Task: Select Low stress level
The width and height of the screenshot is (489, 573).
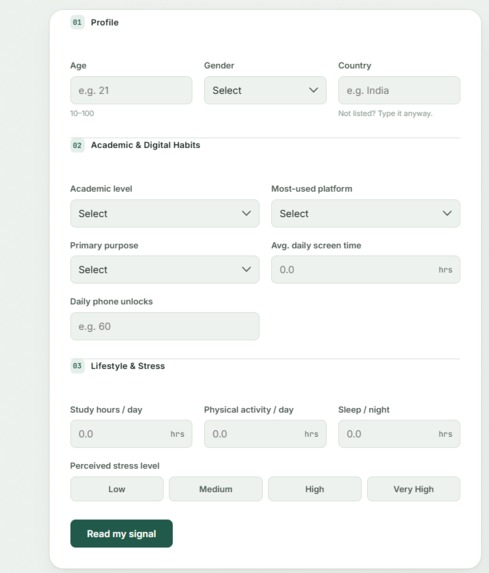Action: tap(117, 489)
